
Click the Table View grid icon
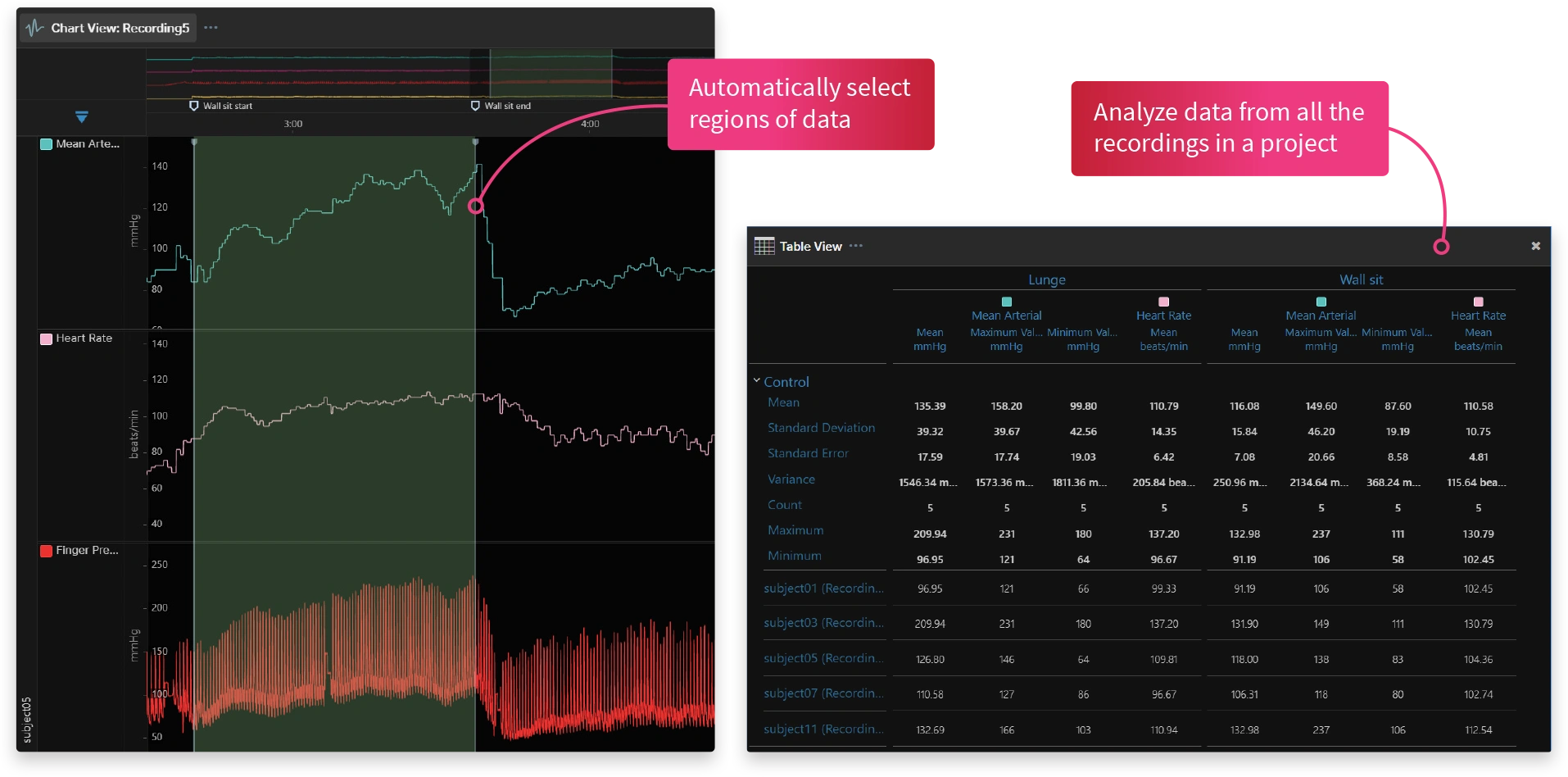pos(764,246)
